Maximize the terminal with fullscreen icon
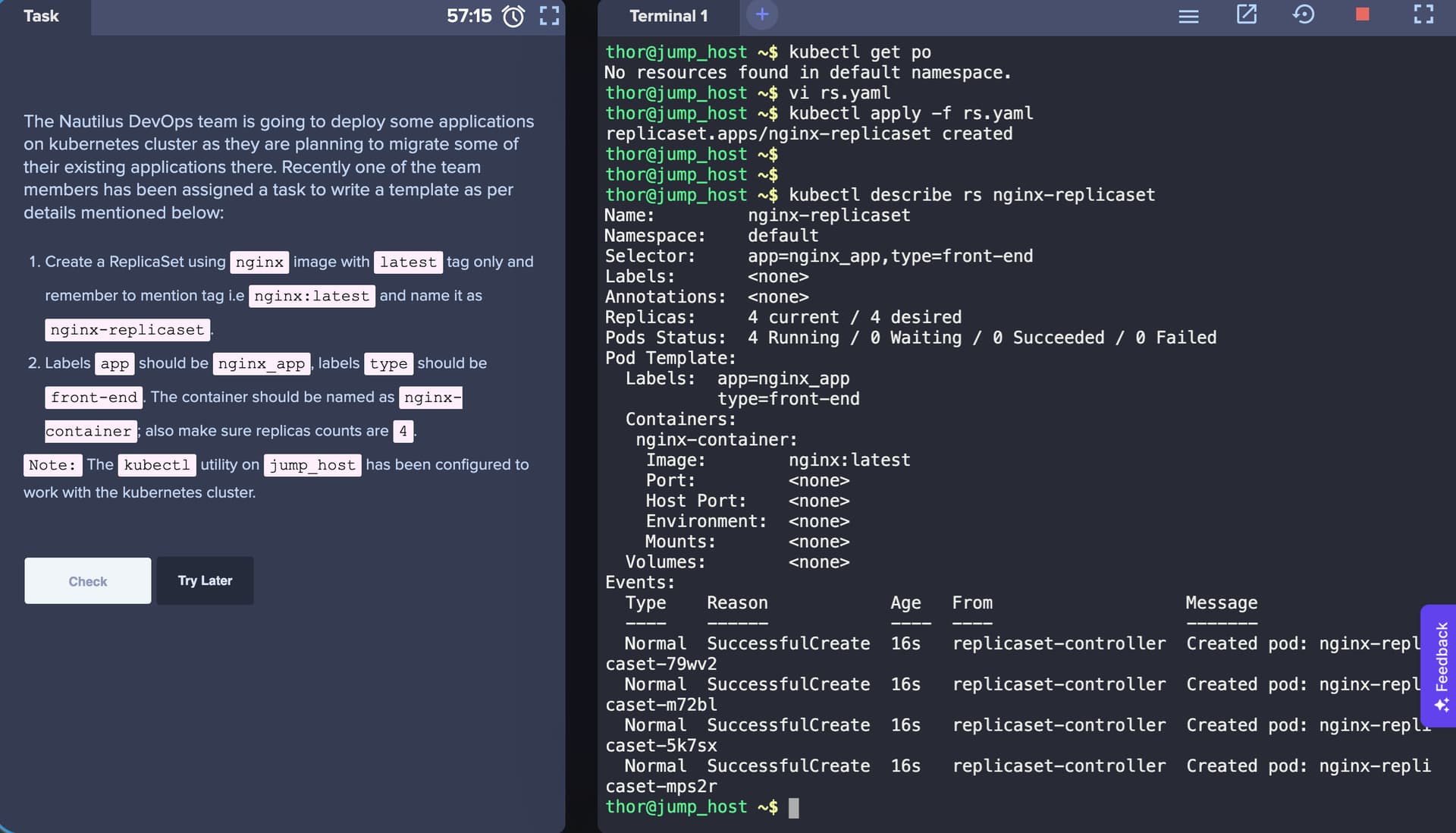1456x833 pixels. click(1423, 14)
